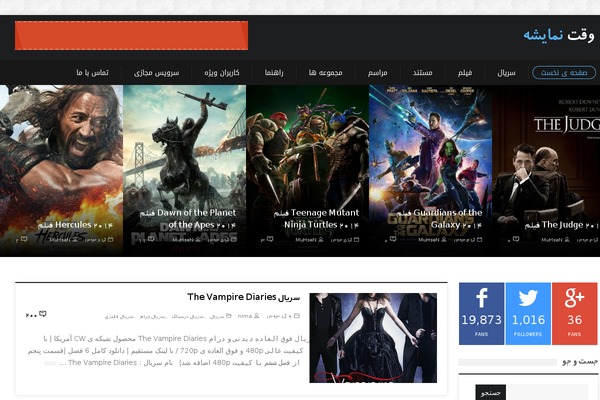
Task: Click the Vampire Diaries post comment bubble icon
Action: tap(43, 314)
